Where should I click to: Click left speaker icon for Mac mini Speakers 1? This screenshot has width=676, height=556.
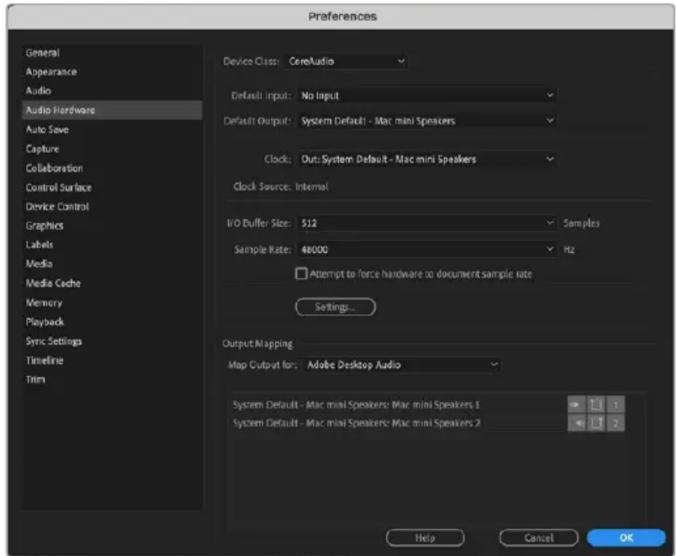(x=576, y=405)
